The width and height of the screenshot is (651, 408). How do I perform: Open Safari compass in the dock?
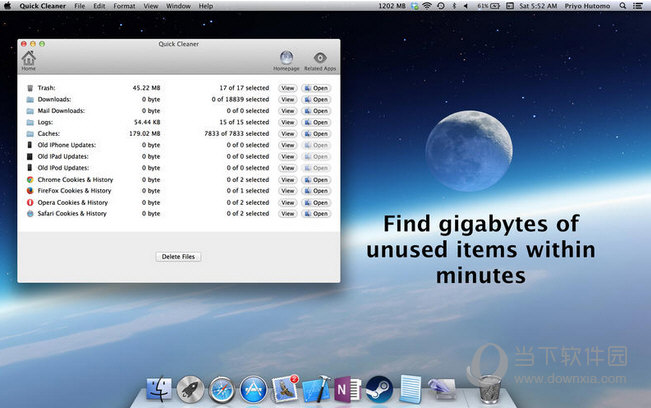point(221,390)
